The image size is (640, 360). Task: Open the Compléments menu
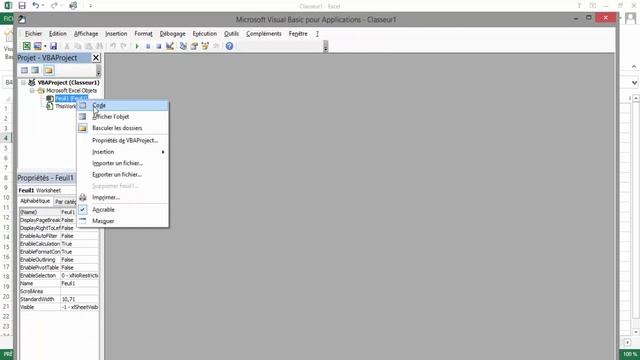pos(264,34)
